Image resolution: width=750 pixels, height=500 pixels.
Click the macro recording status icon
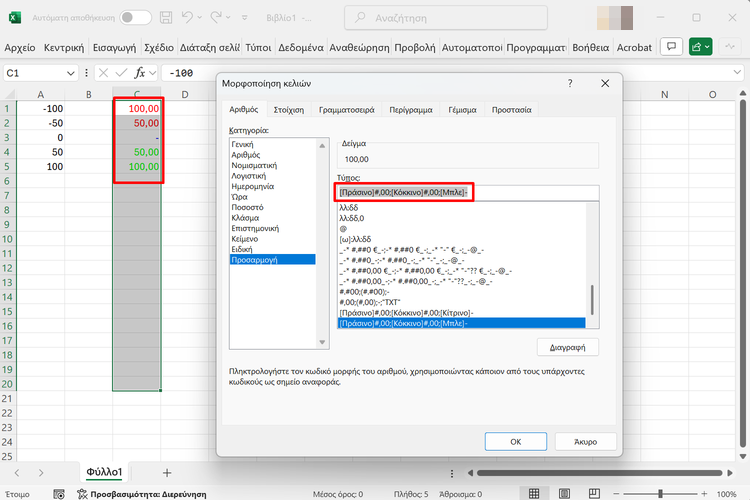click(x=59, y=494)
